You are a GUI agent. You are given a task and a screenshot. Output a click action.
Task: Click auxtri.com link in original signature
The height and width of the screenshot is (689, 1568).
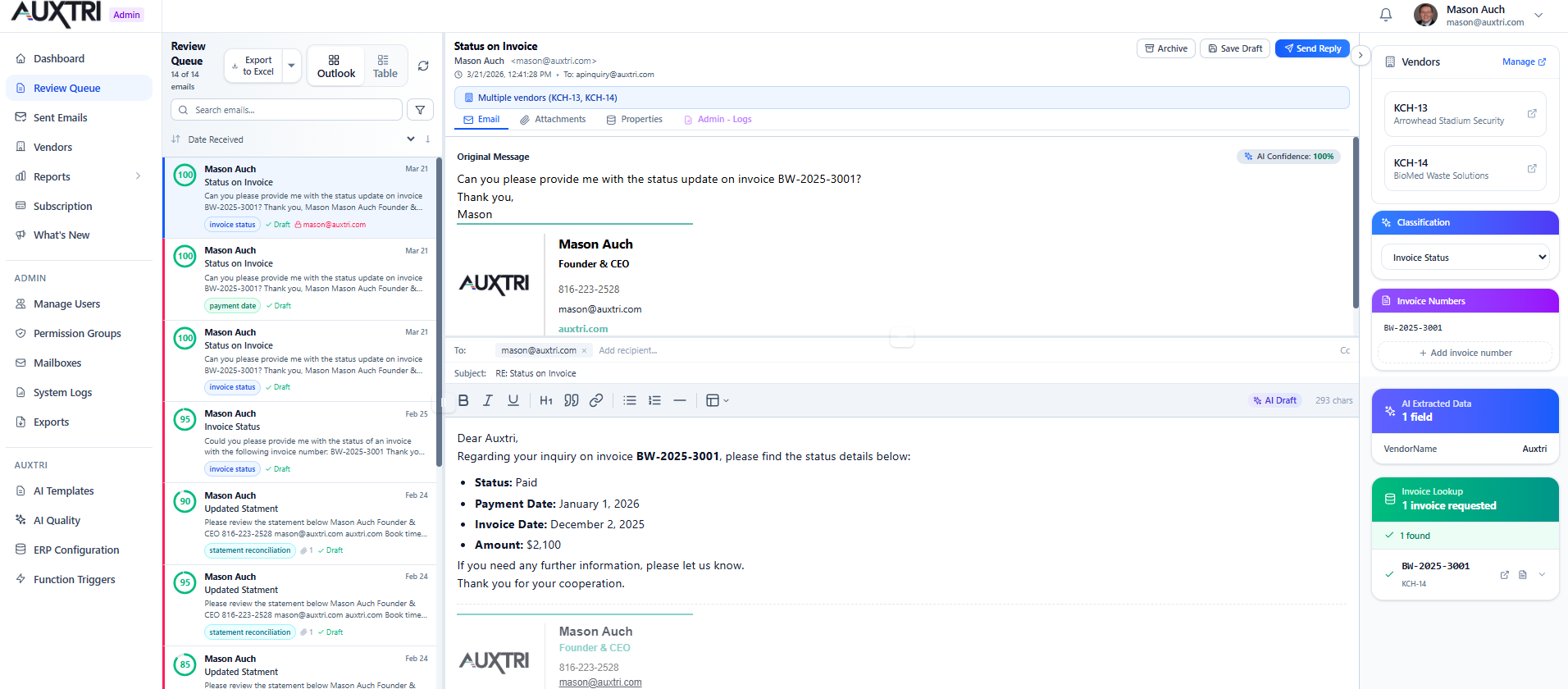583,329
